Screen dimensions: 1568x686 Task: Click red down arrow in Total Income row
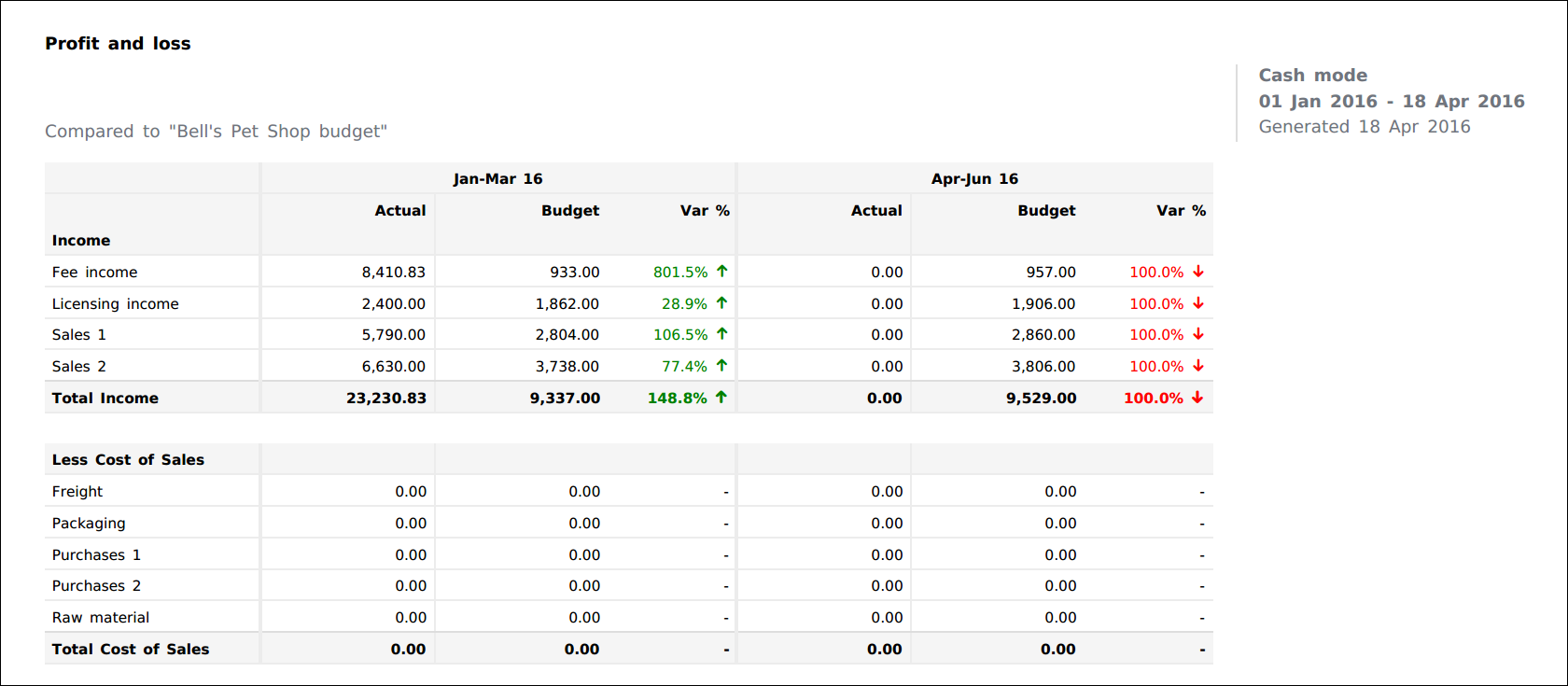1197,398
